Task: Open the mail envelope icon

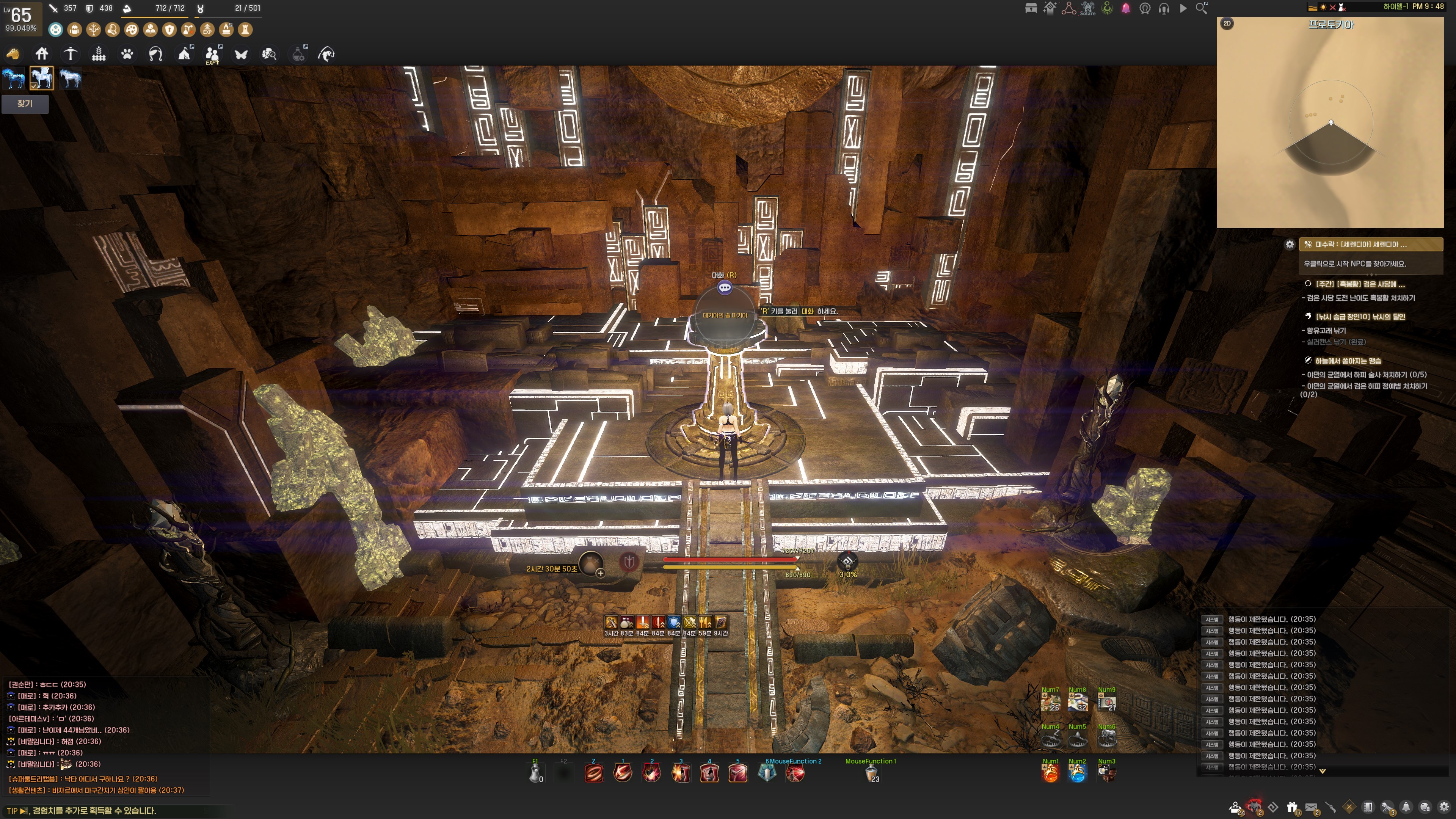Action: (x=1311, y=807)
